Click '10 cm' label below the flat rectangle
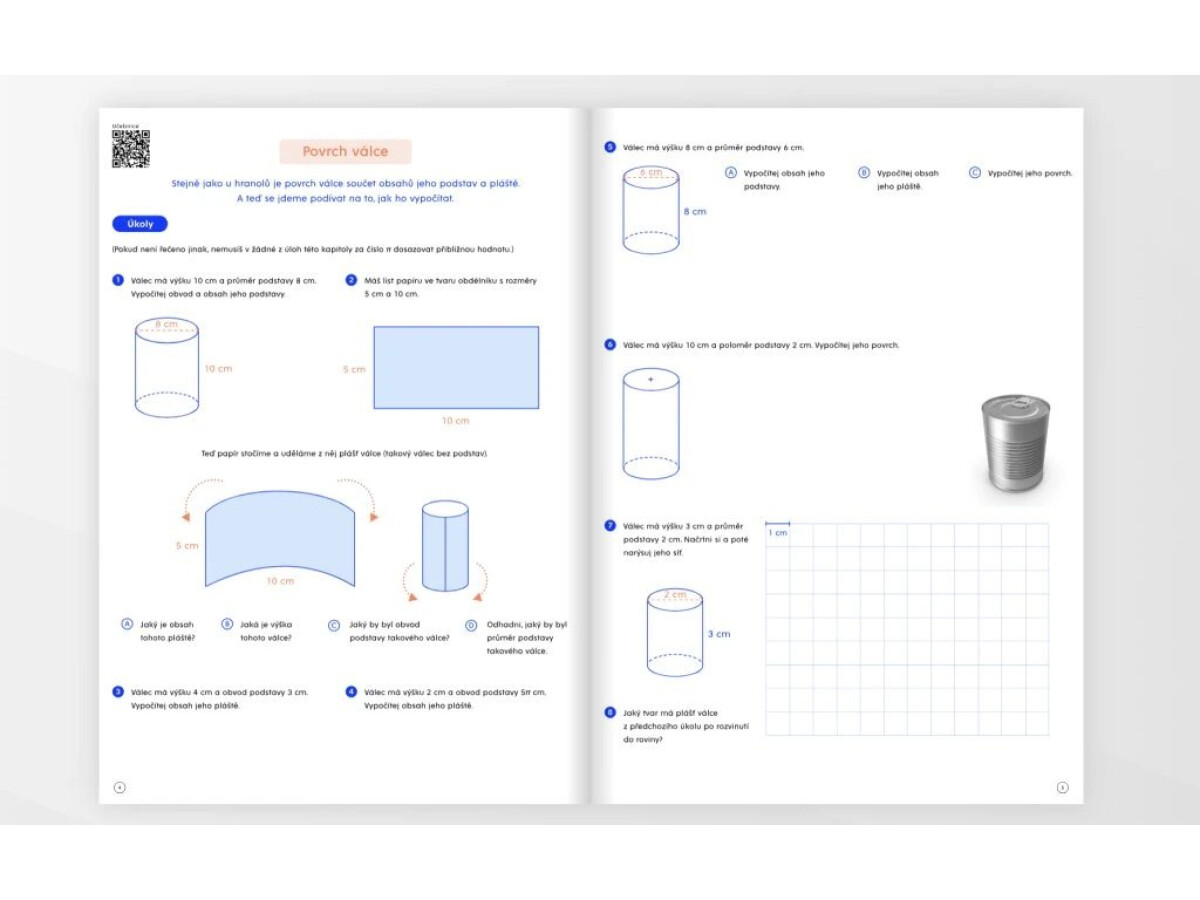 [x=455, y=421]
